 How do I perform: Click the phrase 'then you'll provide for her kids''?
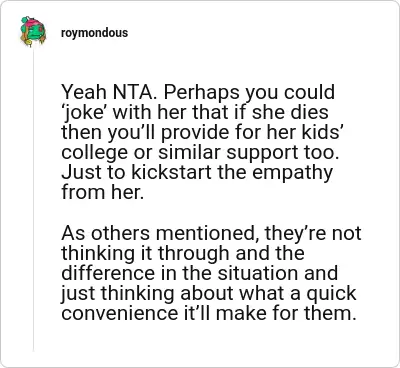coord(203,133)
